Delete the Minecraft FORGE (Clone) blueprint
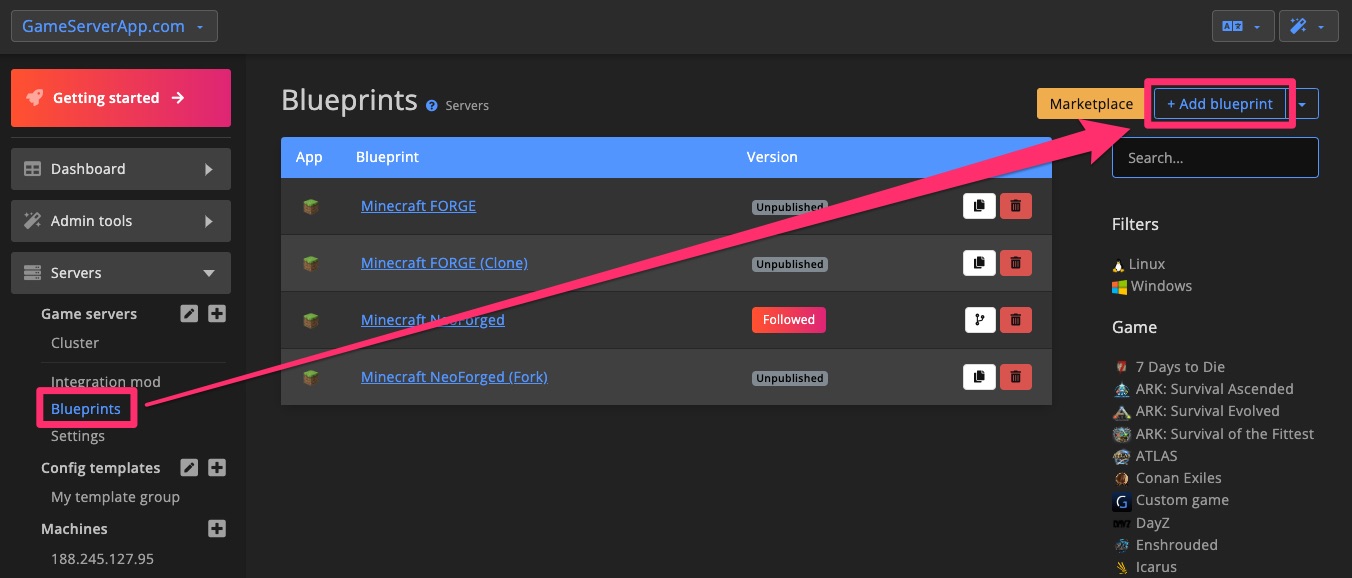 tap(1015, 263)
